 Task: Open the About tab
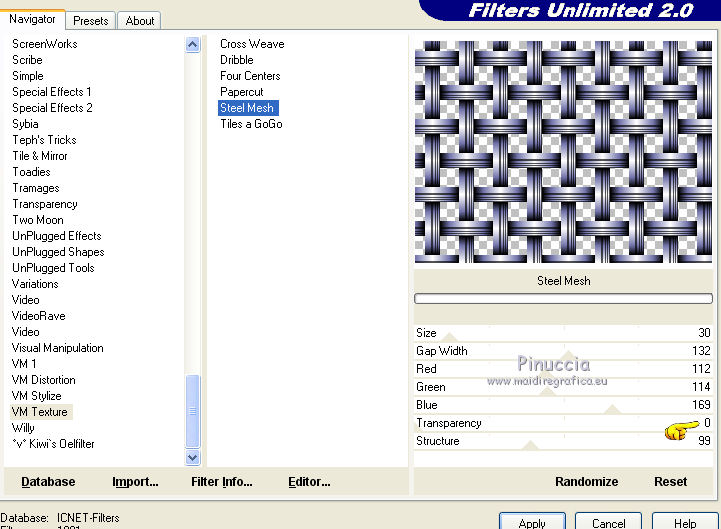140,21
